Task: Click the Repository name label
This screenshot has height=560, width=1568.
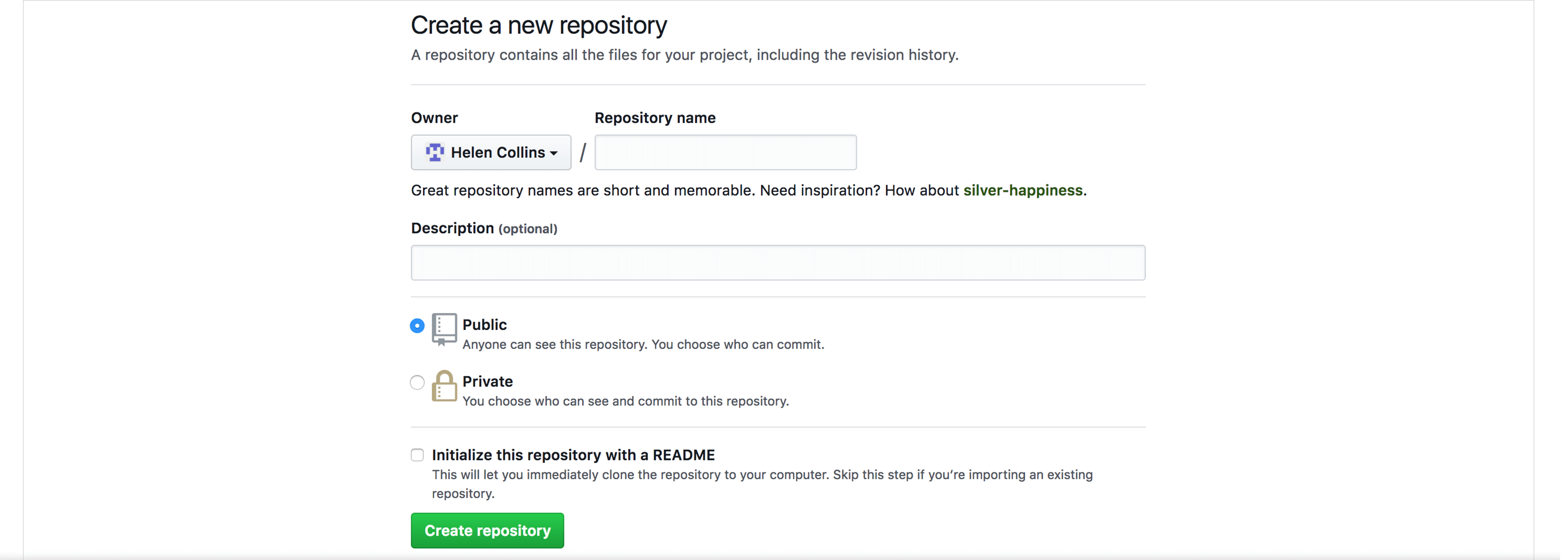Action: [x=655, y=118]
